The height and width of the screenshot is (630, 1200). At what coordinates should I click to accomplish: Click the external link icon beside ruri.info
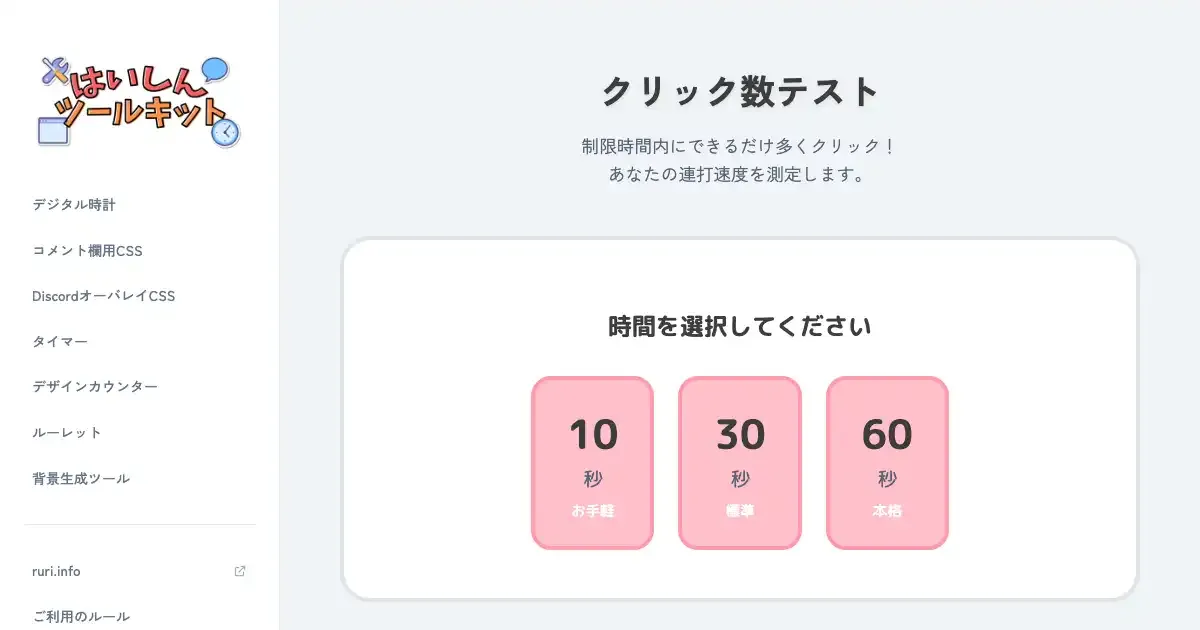tap(240, 571)
